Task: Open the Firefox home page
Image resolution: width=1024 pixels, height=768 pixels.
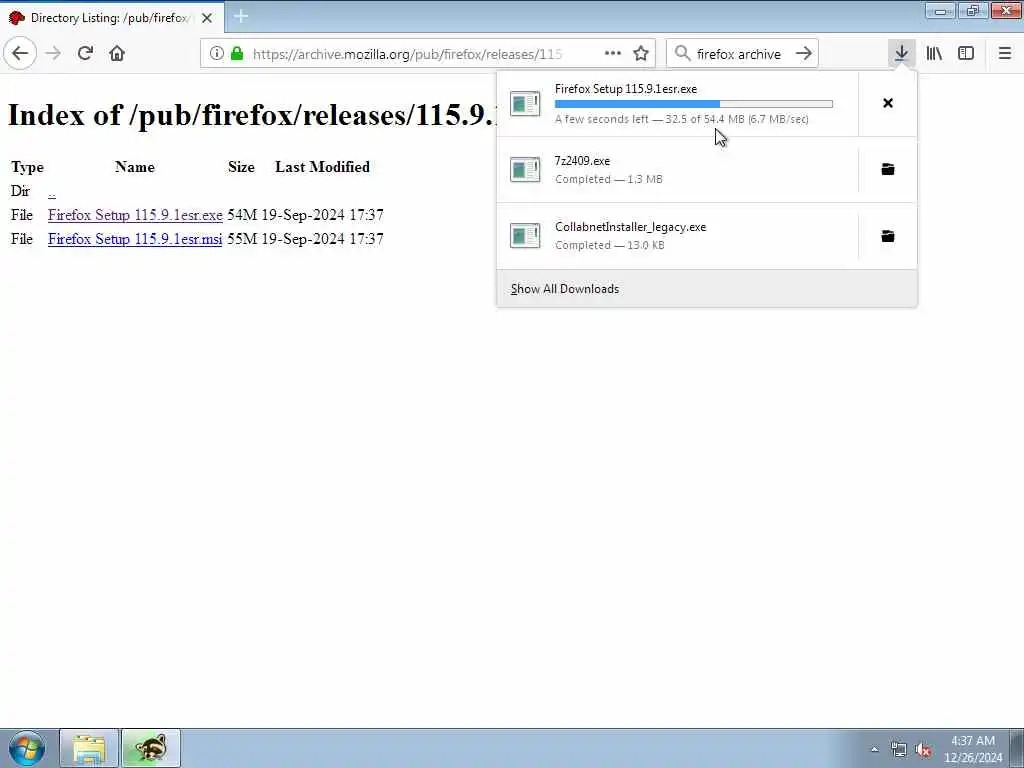Action: [x=117, y=54]
